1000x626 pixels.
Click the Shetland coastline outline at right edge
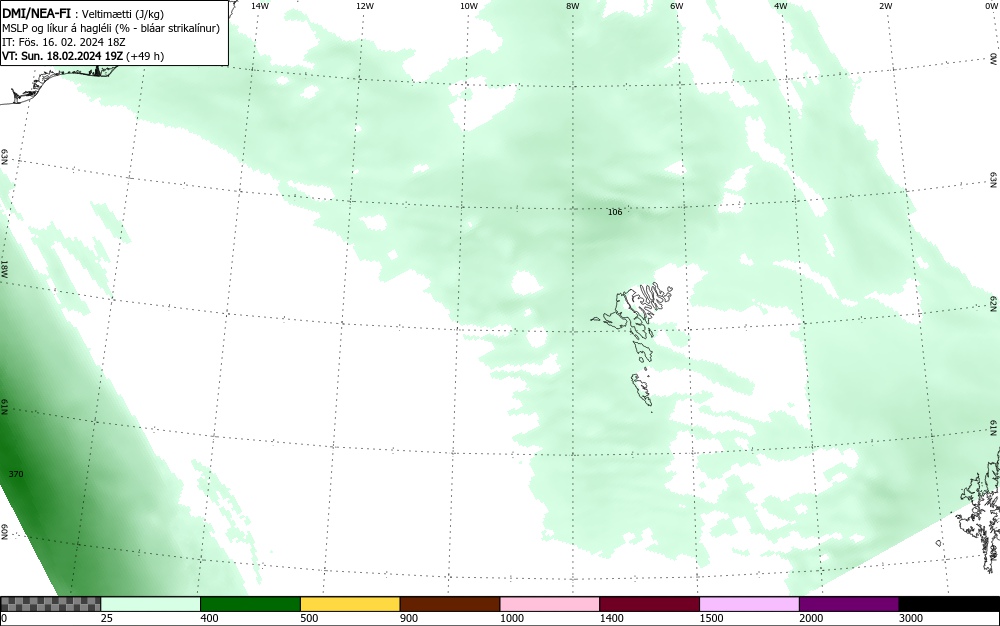pyautogui.click(x=979, y=510)
